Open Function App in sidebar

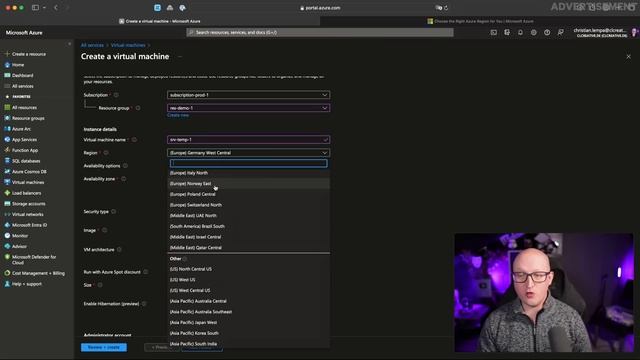(x=21, y=150)
